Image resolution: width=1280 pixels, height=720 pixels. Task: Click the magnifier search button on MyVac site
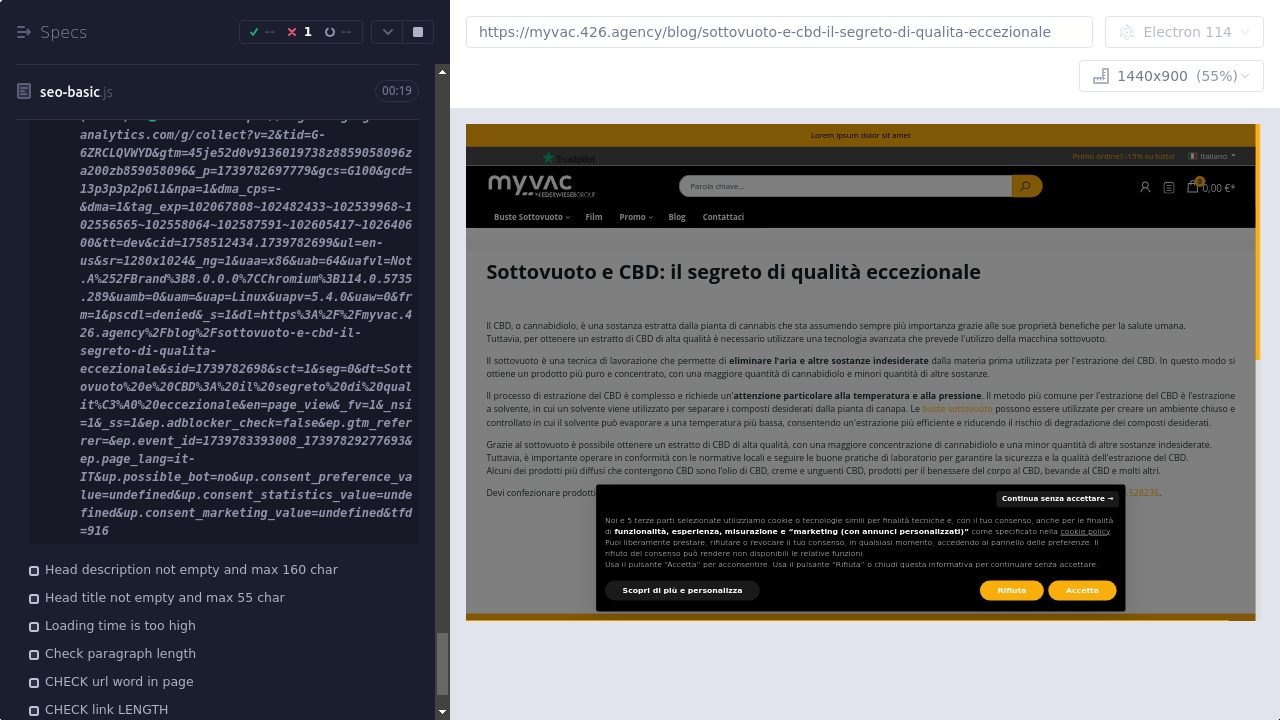1026,186
